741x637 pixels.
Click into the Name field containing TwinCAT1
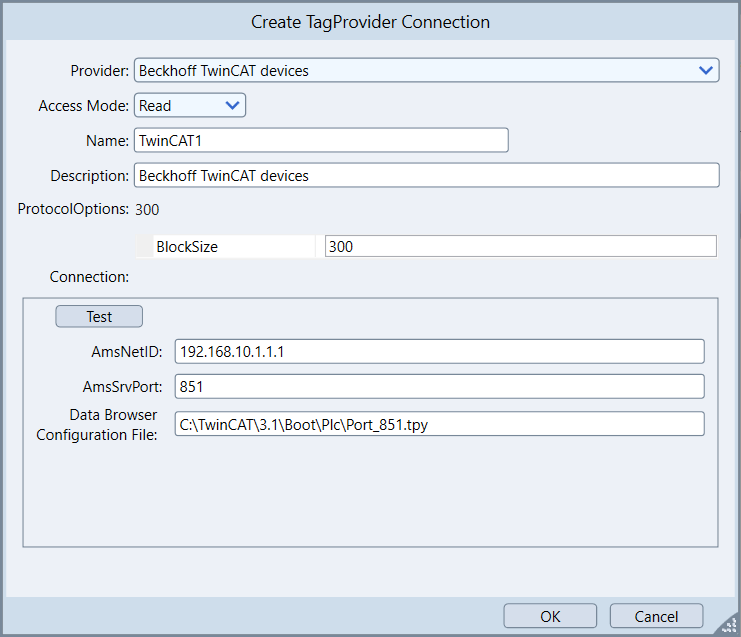tap(321, 140)
